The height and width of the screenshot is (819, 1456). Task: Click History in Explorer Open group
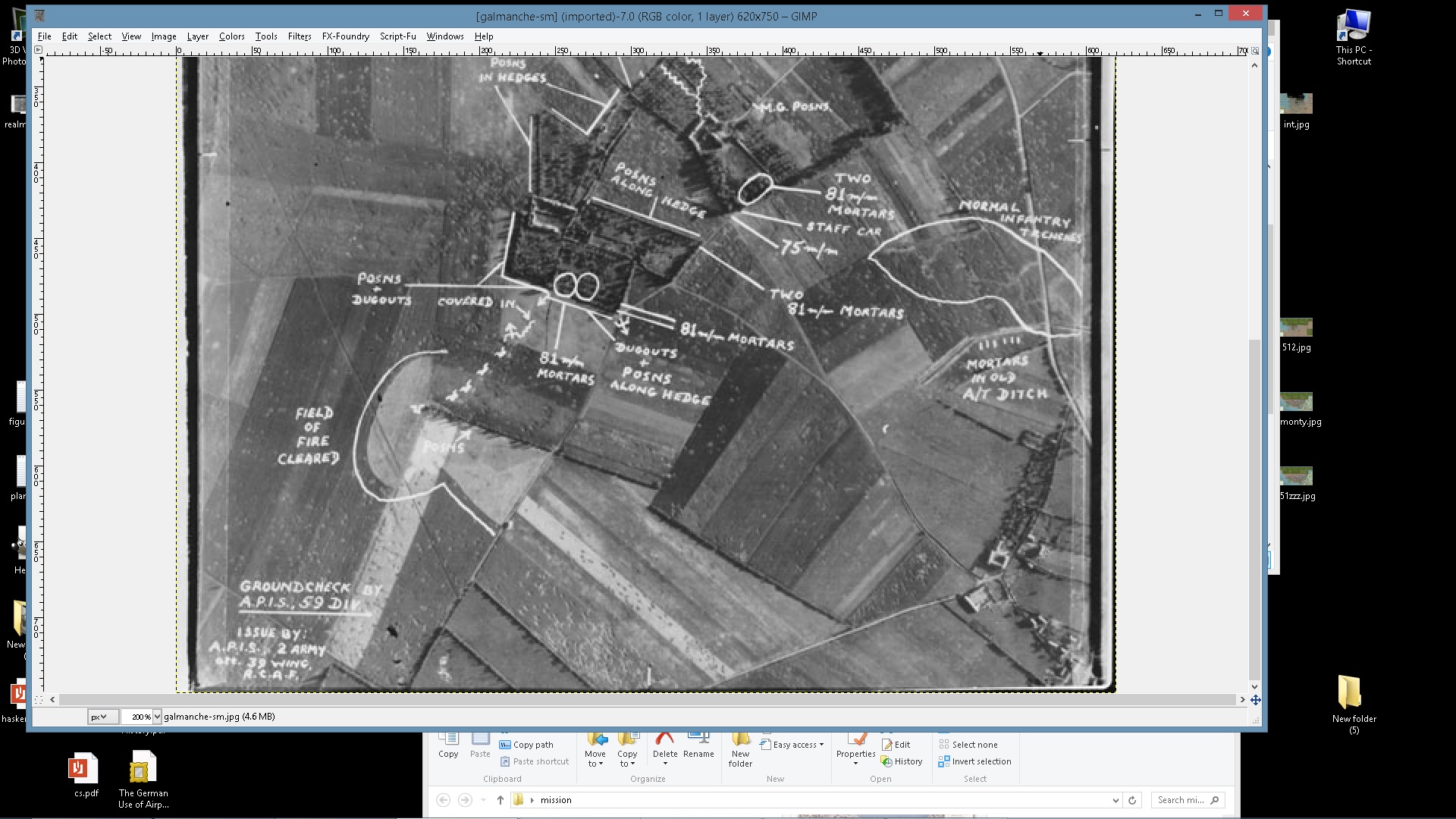point(902,761)
